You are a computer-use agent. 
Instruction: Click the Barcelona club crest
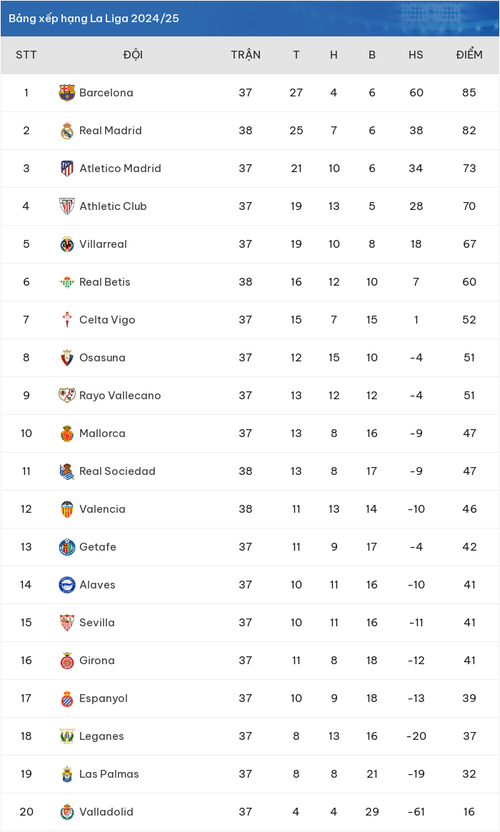point(67,92)
